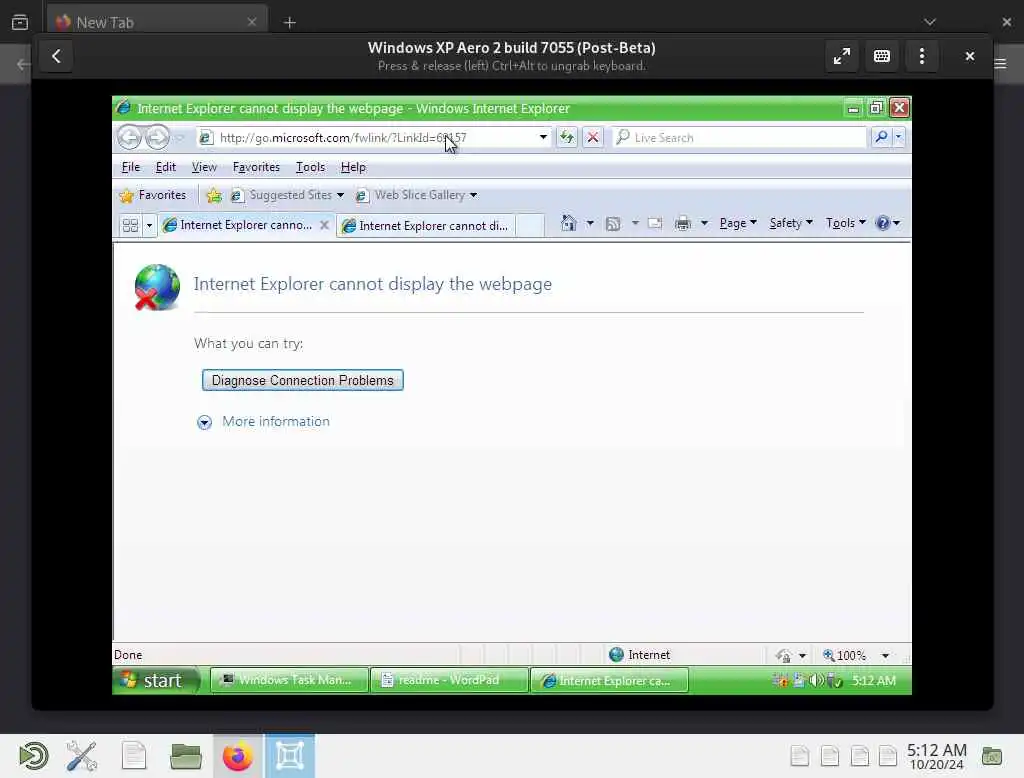Open the Page menu dropdown
Image resolution: width=1024 pixels, height=778 pixels.
coord(738,223)
